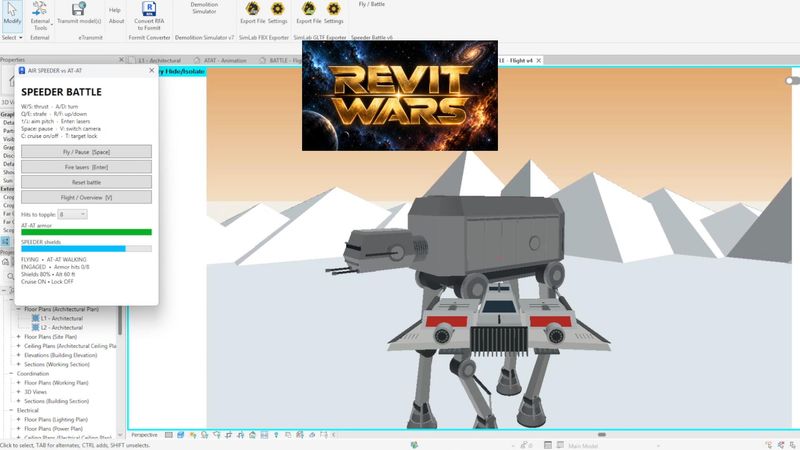This screenshot has width=800, height=450.
Task: Expand Floor Plans (Site Plan) node
Action: tap(18, 337)
